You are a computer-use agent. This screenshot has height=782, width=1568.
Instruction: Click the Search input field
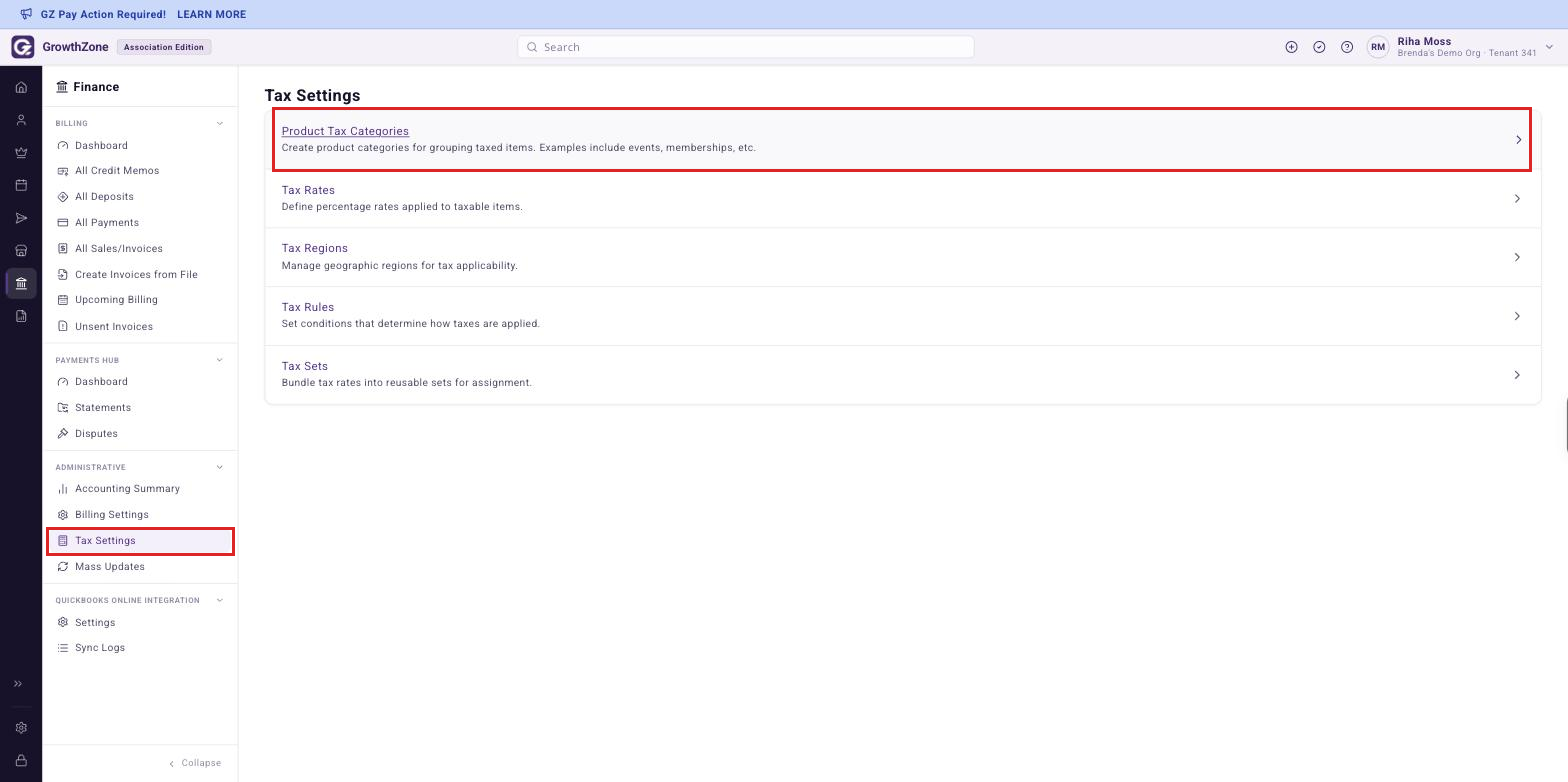tap(746, 47)
